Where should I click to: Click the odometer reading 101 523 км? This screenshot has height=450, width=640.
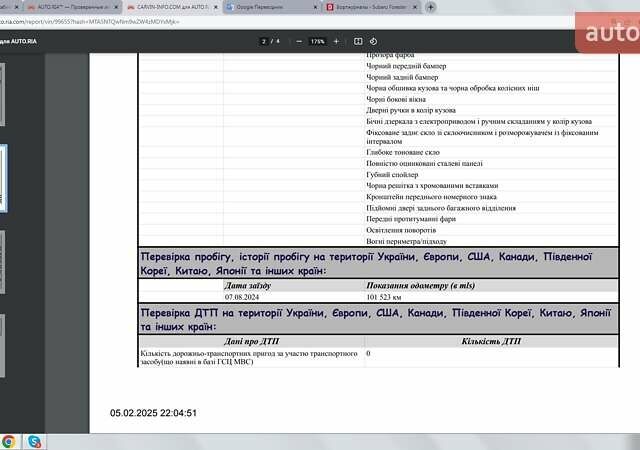pos(385,297)
